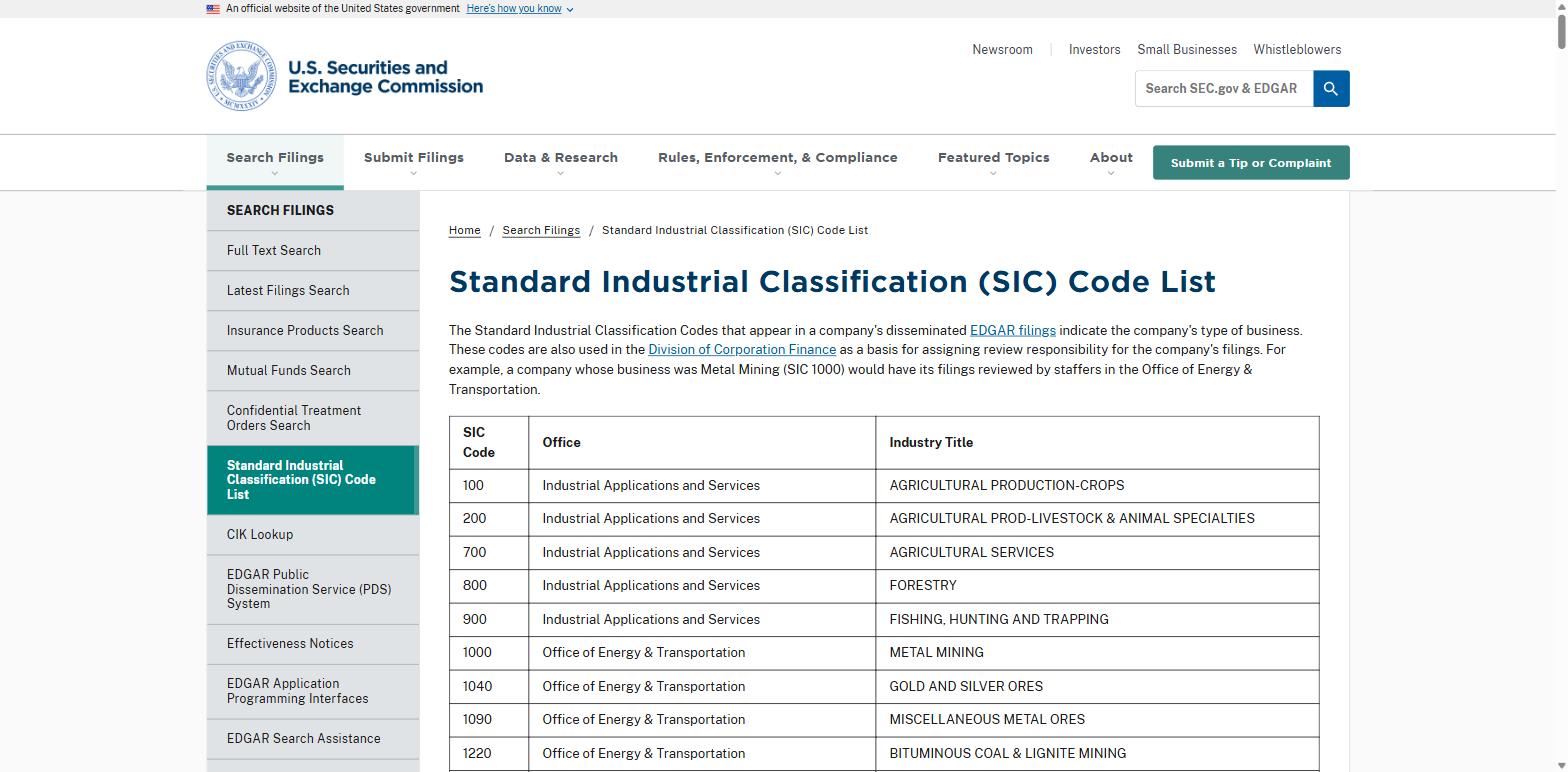Click the magnifying glass search button
1568x772 pixels.
tap(1331, 89)
